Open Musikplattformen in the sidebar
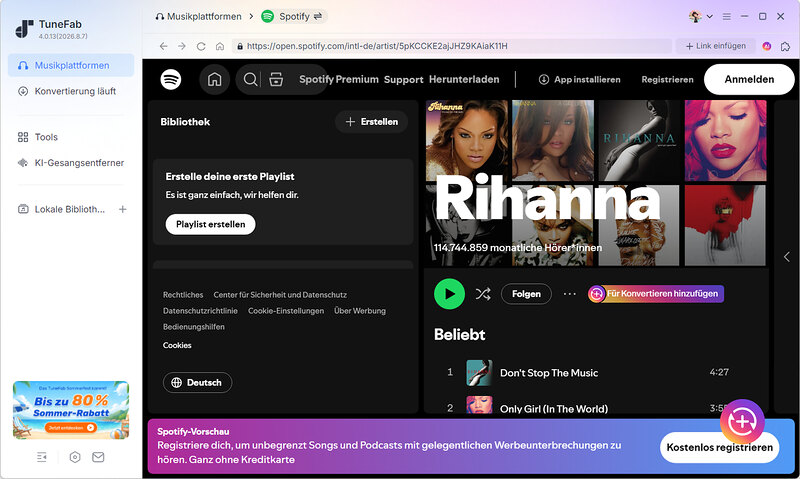The height and width of the screenshot is (479, 800). point(71,65)
